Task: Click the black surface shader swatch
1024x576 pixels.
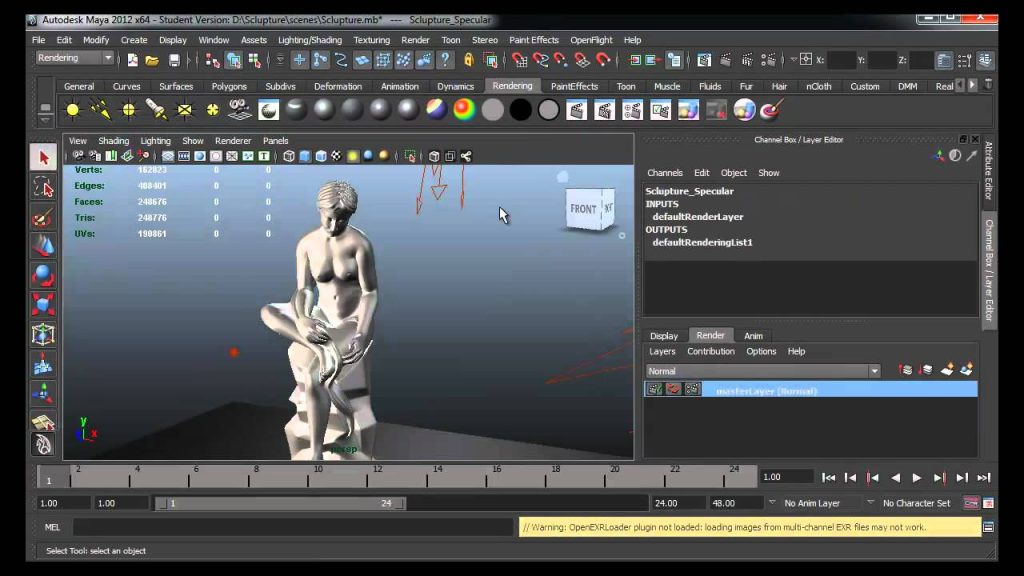Action: coord(520,110)
